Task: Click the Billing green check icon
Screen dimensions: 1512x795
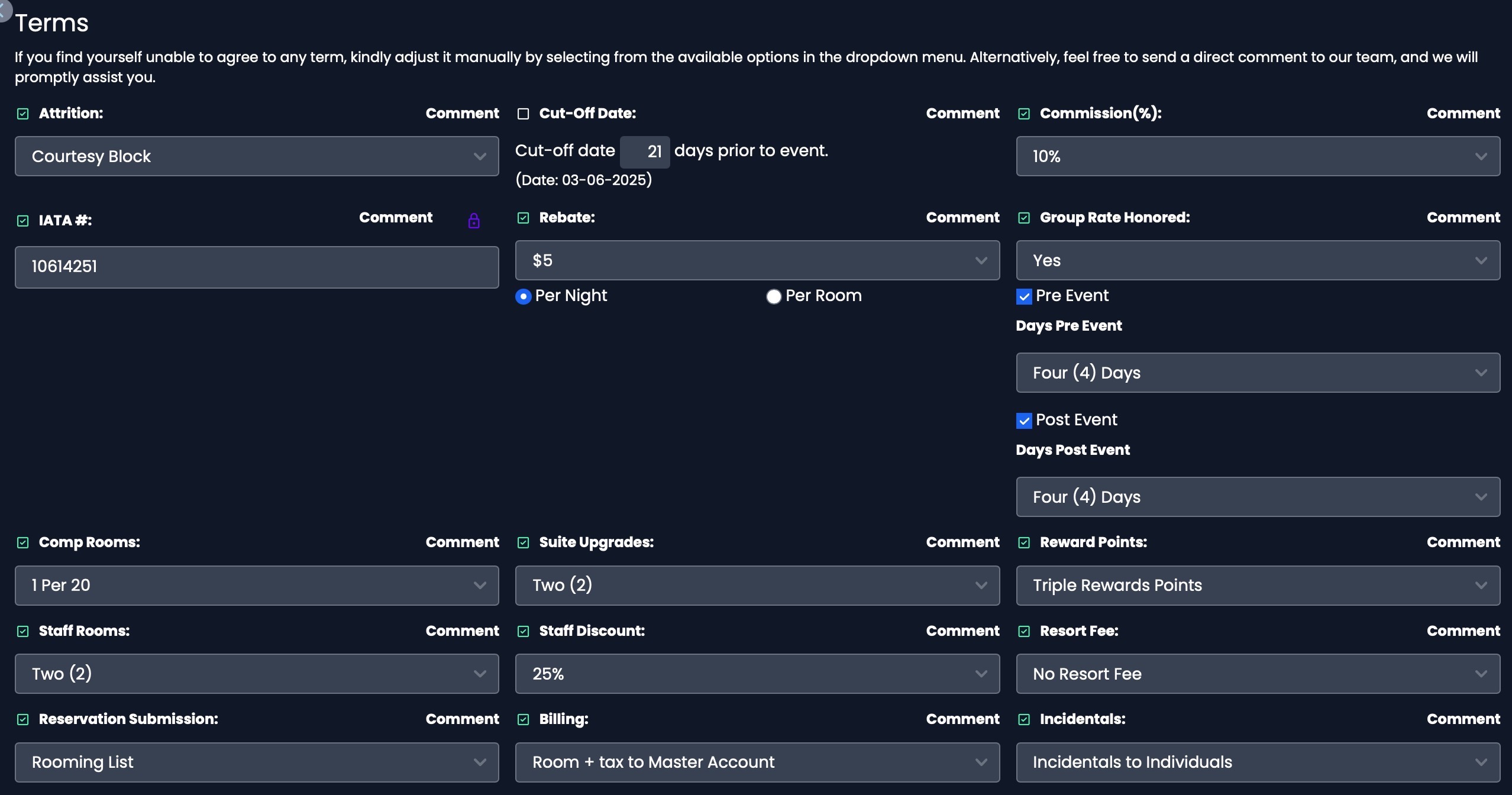Action: coord(523,720)
